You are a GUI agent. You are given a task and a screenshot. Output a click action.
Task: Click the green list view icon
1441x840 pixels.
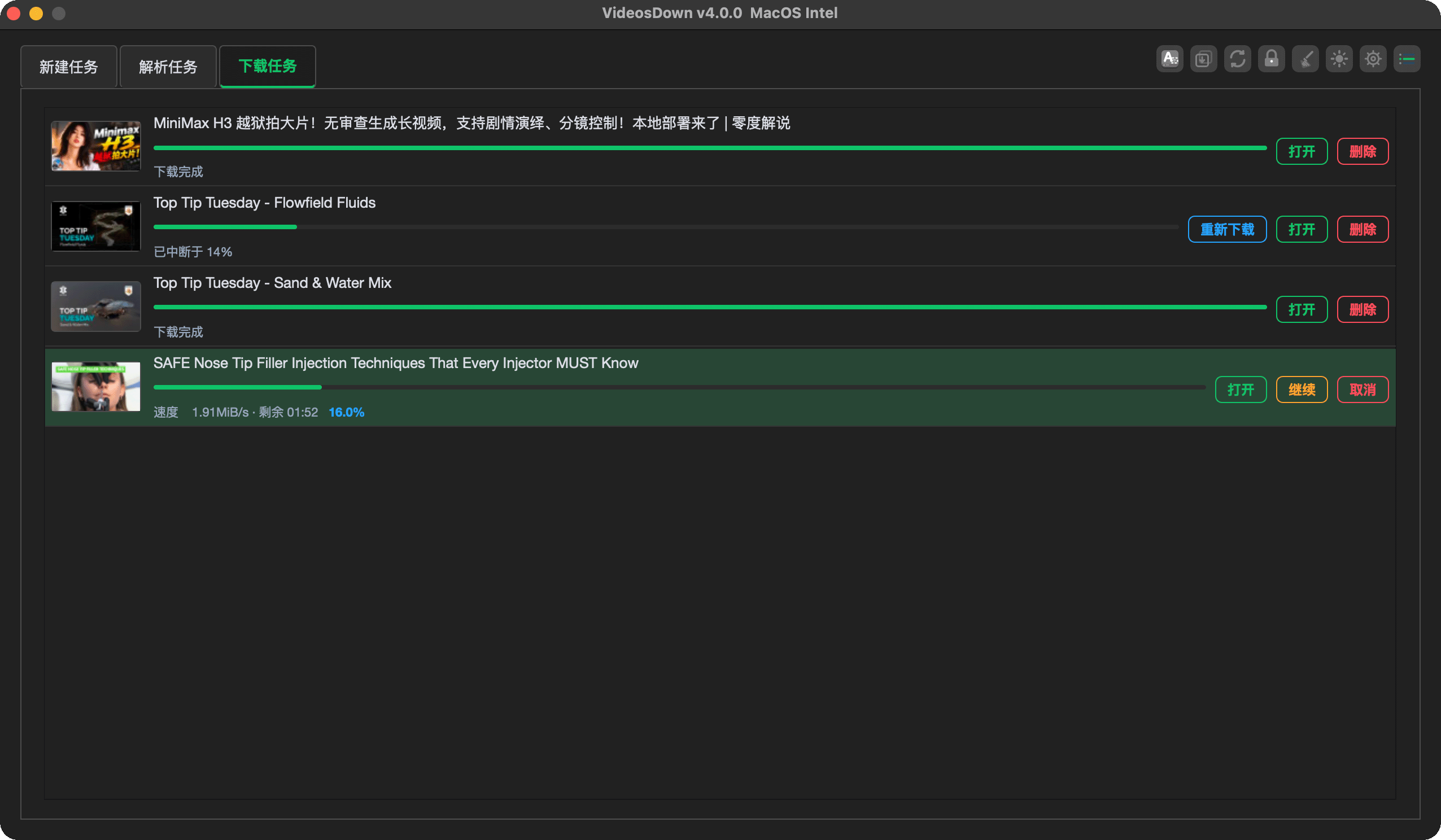1407,59
